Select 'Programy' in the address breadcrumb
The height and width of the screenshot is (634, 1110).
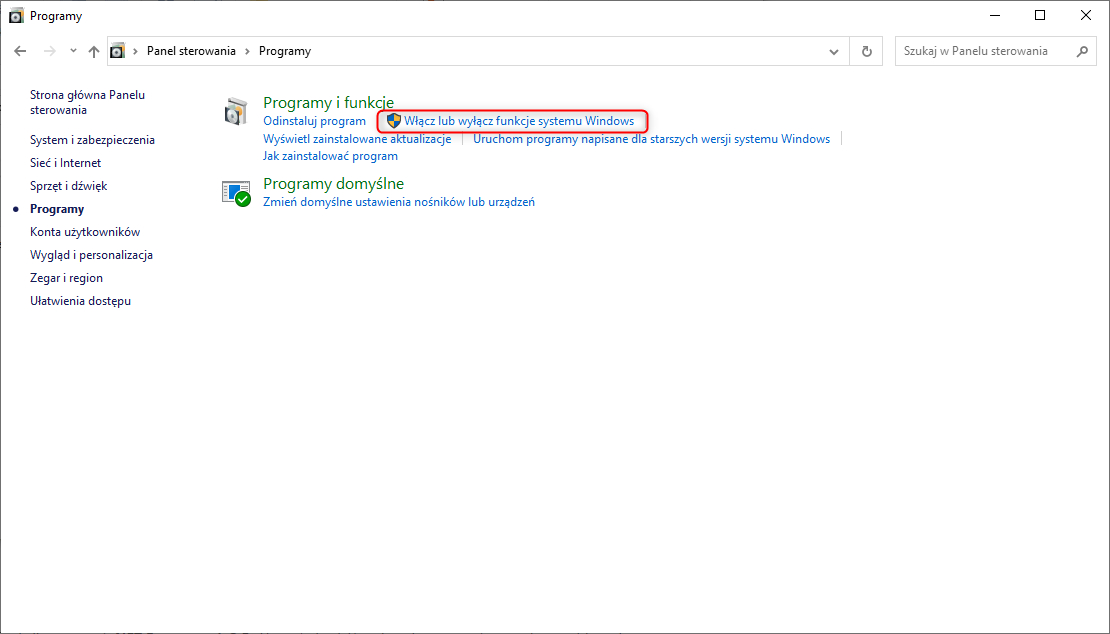[x=285, y=51]
